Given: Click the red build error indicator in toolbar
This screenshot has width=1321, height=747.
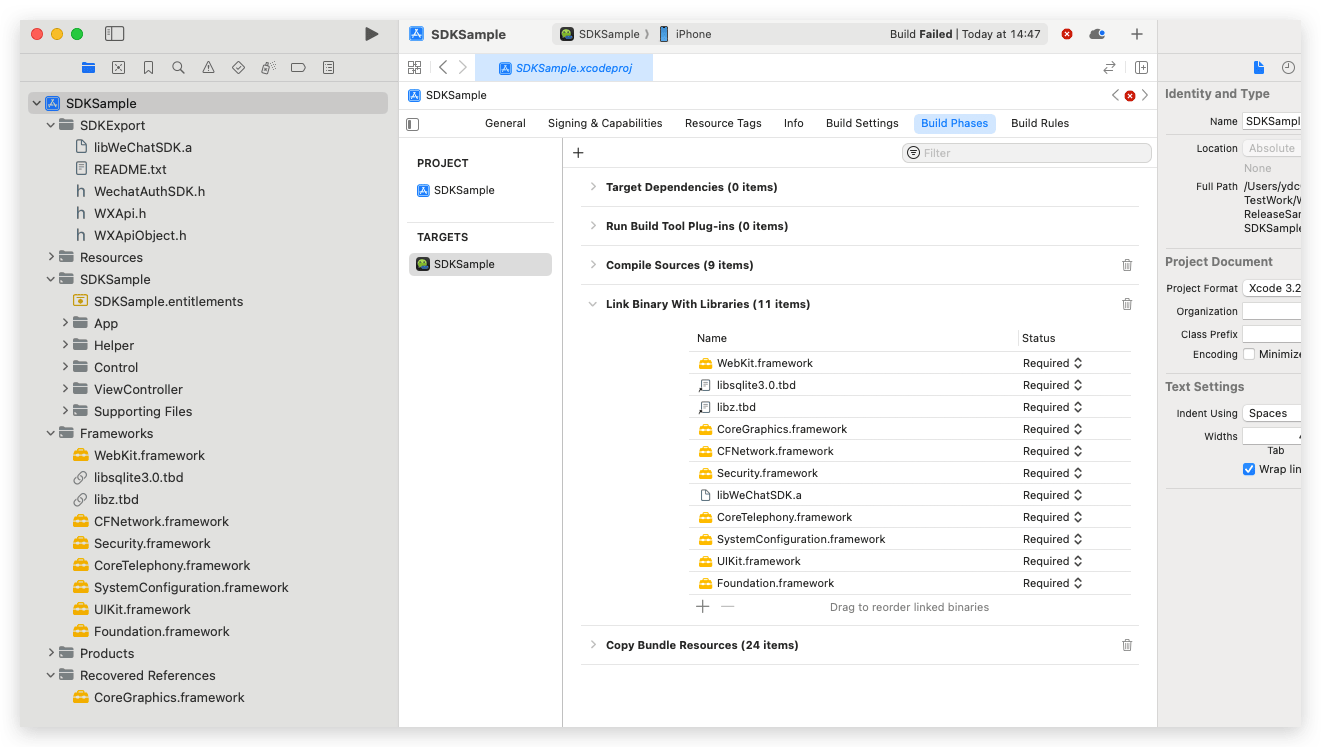Looking at the screenshot, I should 1067,34.
